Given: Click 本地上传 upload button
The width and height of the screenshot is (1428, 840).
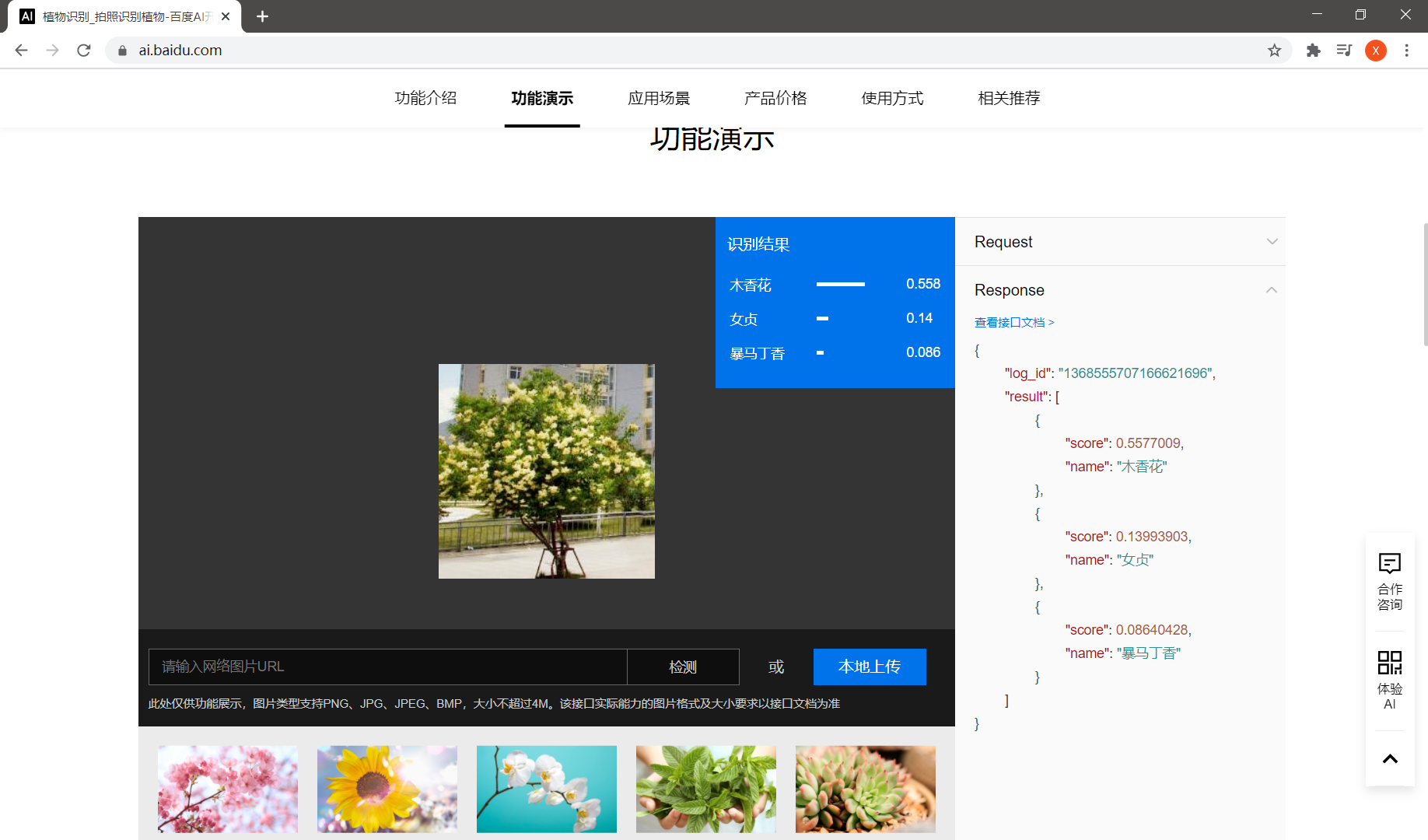Looking at the screenshot, I should [870, 667].
